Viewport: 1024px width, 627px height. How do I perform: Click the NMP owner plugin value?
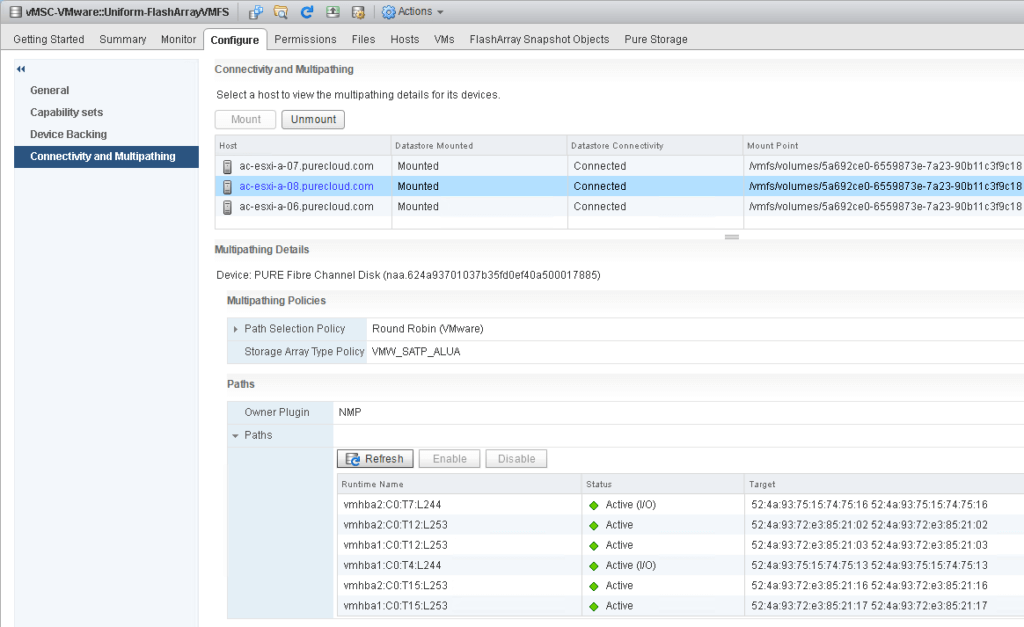click(350, 412)
